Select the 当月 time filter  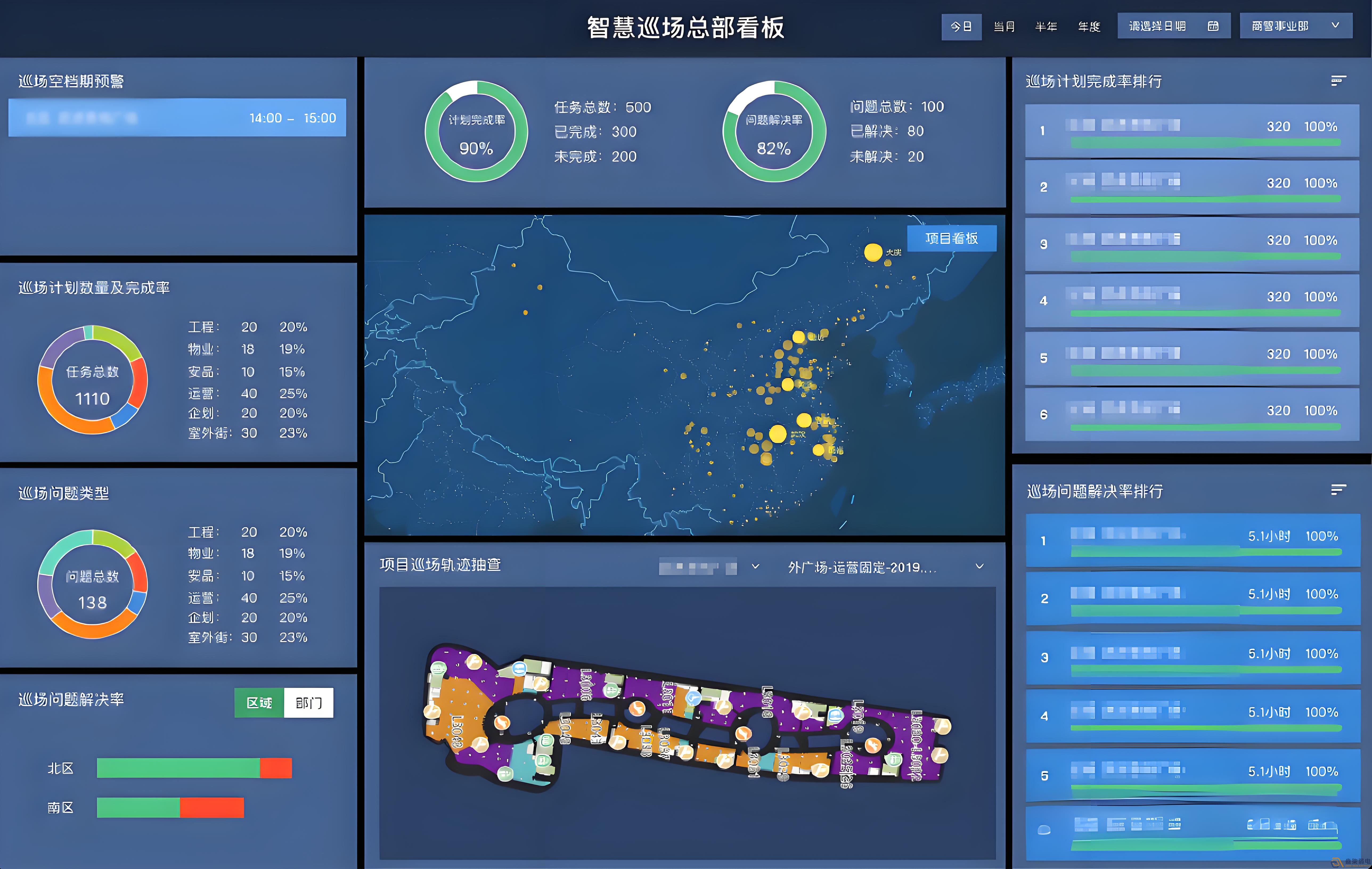coord(1005,26)
